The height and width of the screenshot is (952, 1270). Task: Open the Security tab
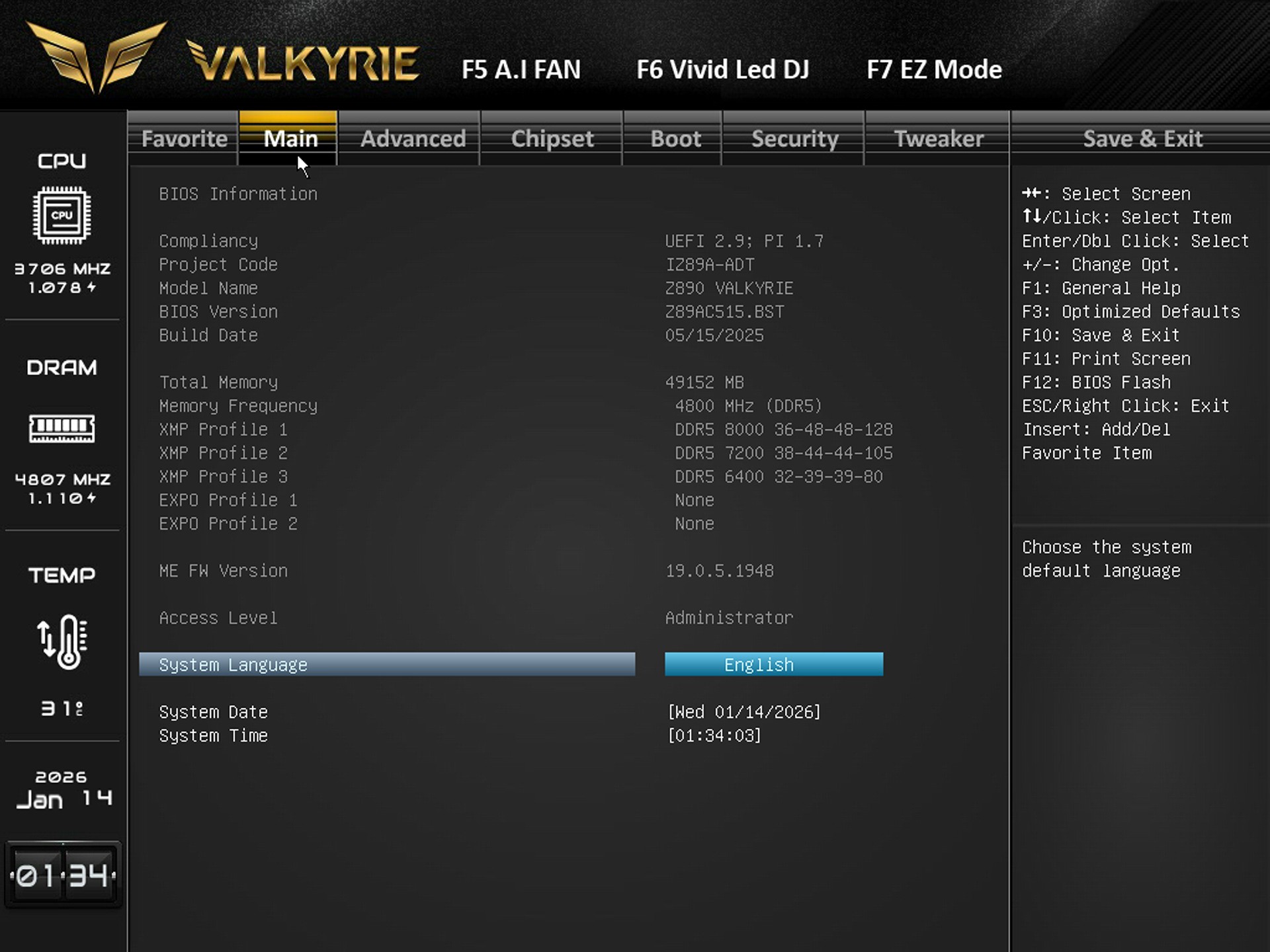coord(794,139)
